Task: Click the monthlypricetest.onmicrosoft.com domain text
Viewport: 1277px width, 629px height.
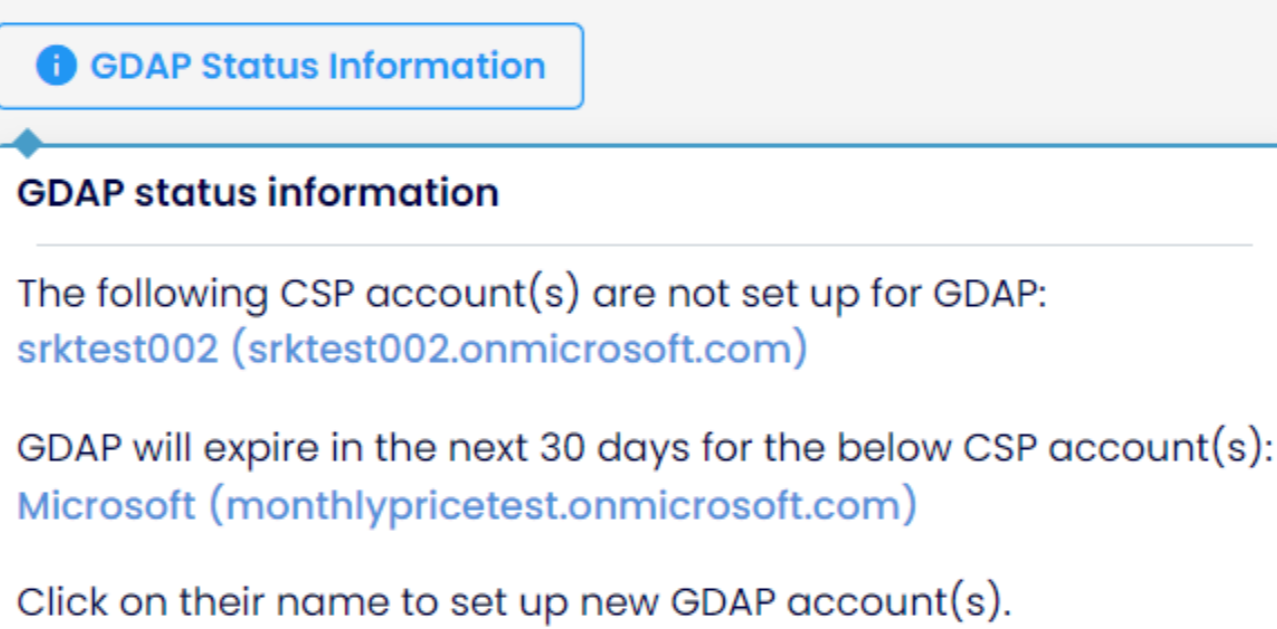Action: [x=562, y=505]
